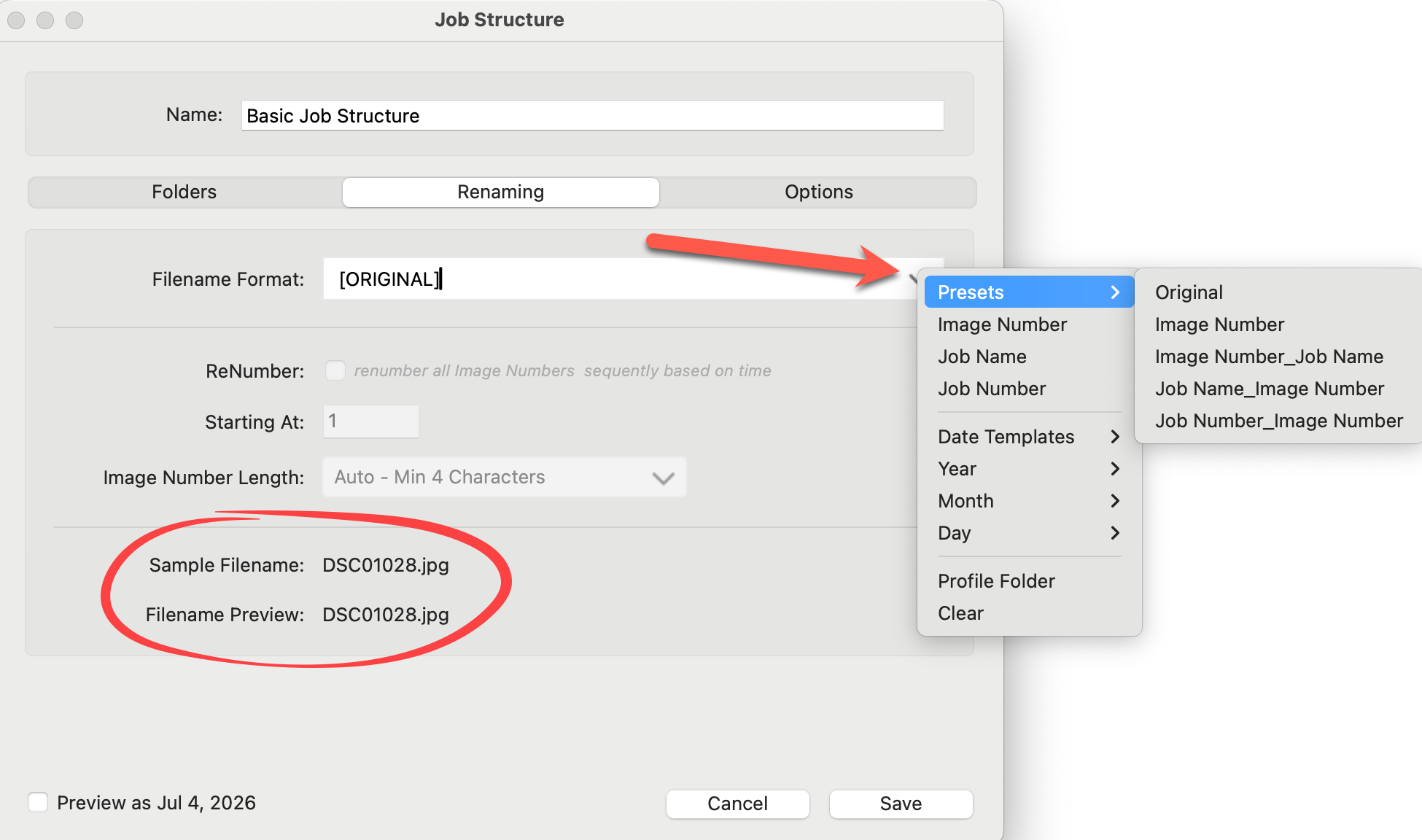Choose Job Name from the format menu
This screenshot has height=840, width=1422.
point(982,357)
